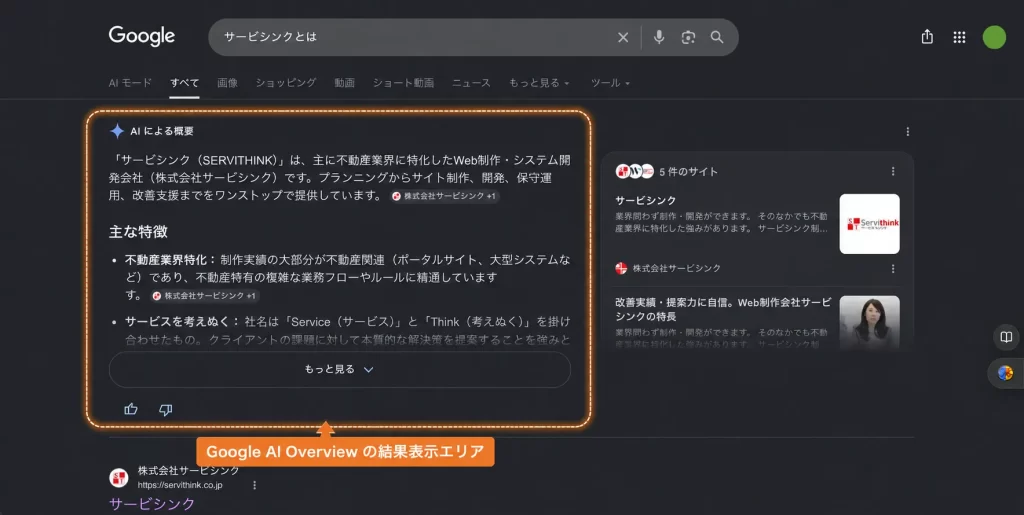The height and width of the screenshot is (515, 1024).
Task: Open three-dot menu beside 5 件のサイト
Action: [x=893, y=171]
